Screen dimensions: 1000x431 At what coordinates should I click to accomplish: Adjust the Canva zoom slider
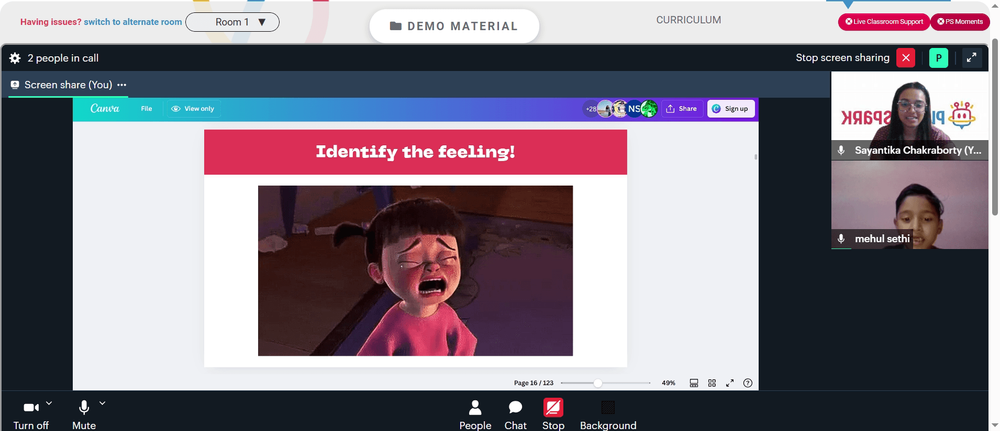[x=605, y=383]
